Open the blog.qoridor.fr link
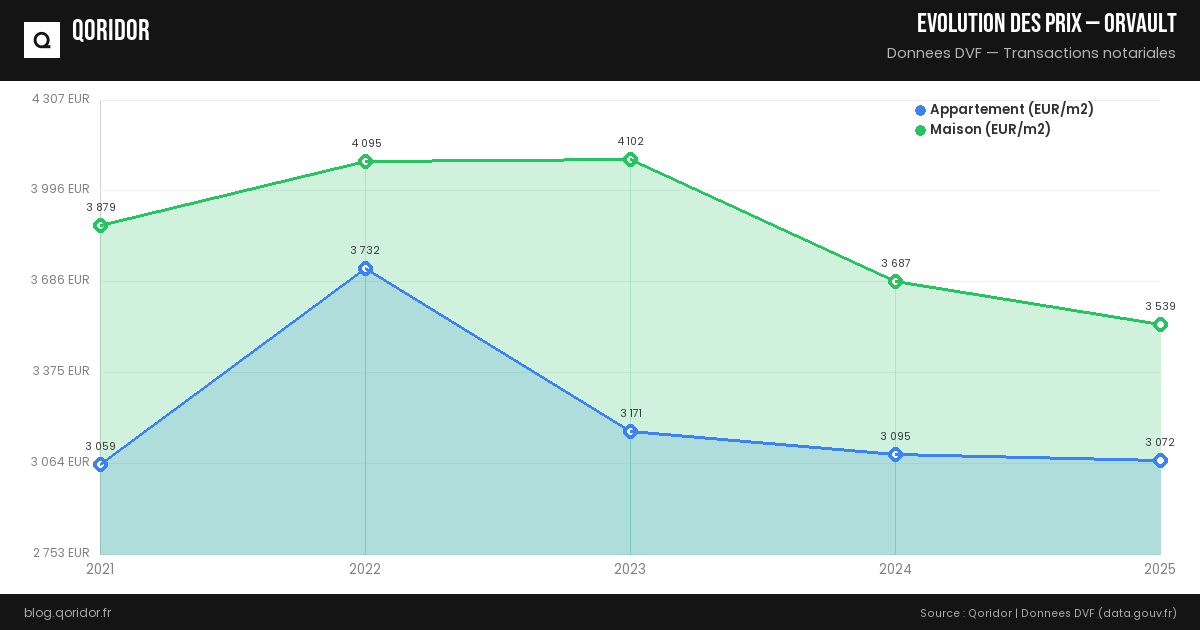This screenshot has width=1200, height=630. coord(67,613)
